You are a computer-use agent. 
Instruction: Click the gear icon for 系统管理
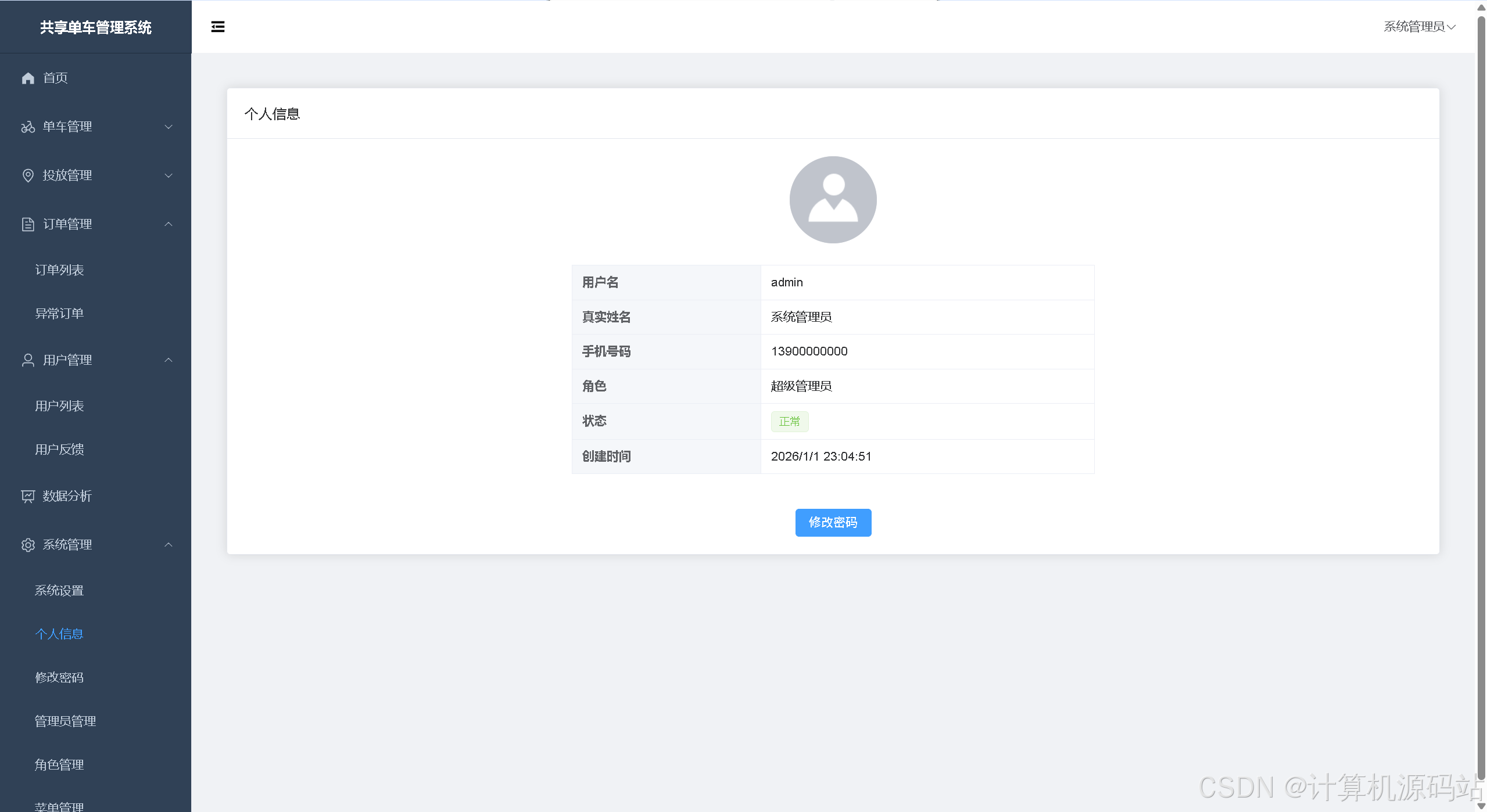click(x=28, y=545)
